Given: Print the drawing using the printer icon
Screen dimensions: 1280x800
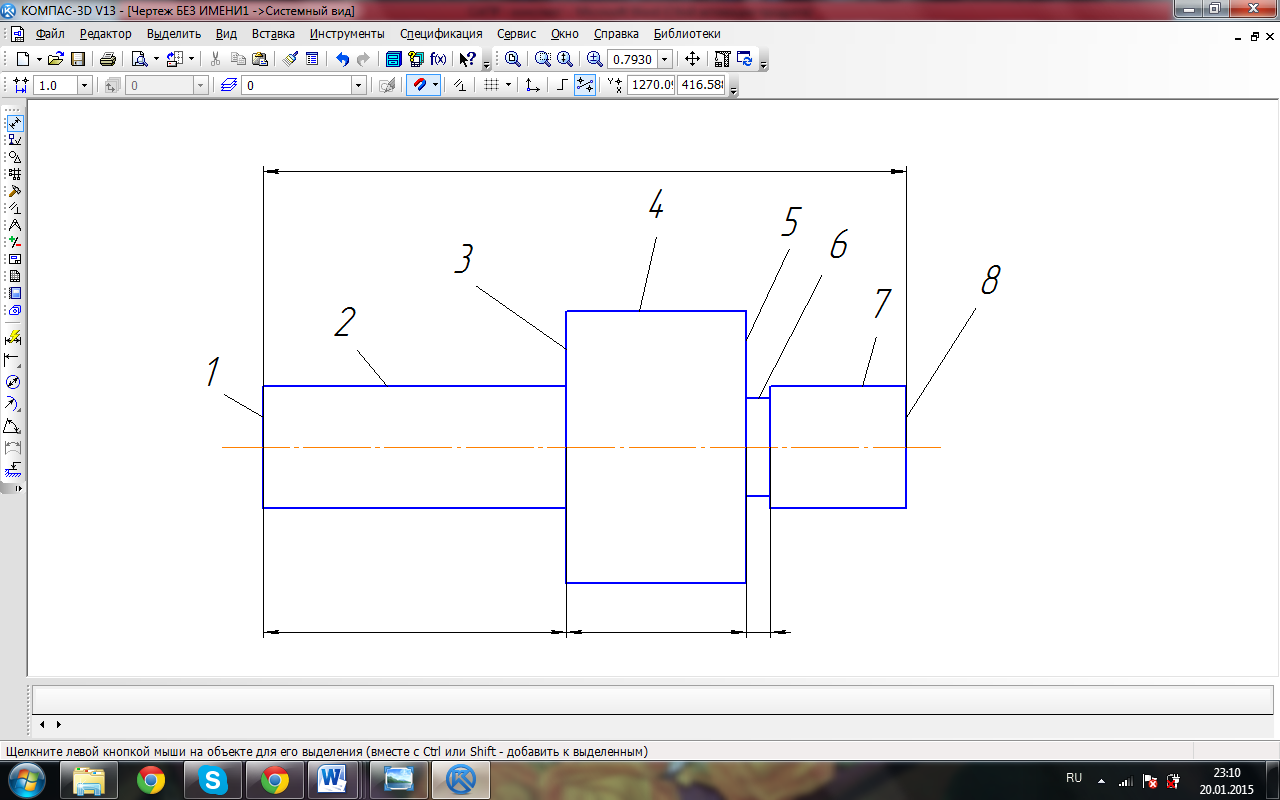Looking at the screenshot, I should coord(108,59).
